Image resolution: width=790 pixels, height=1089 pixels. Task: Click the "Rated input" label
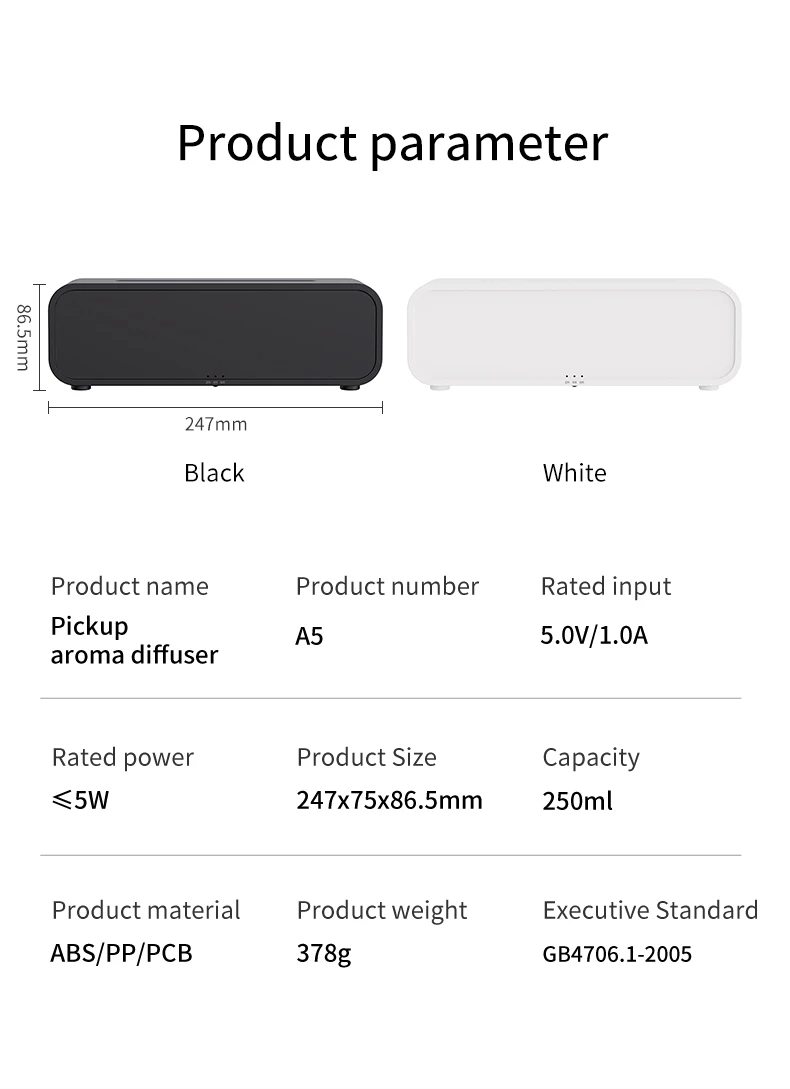606,586
